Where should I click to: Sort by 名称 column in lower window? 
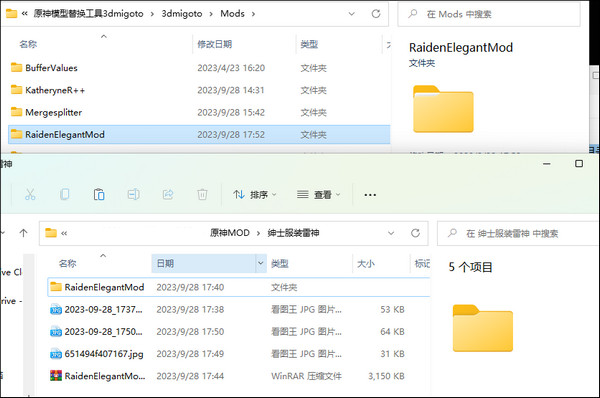coord(67,263)
